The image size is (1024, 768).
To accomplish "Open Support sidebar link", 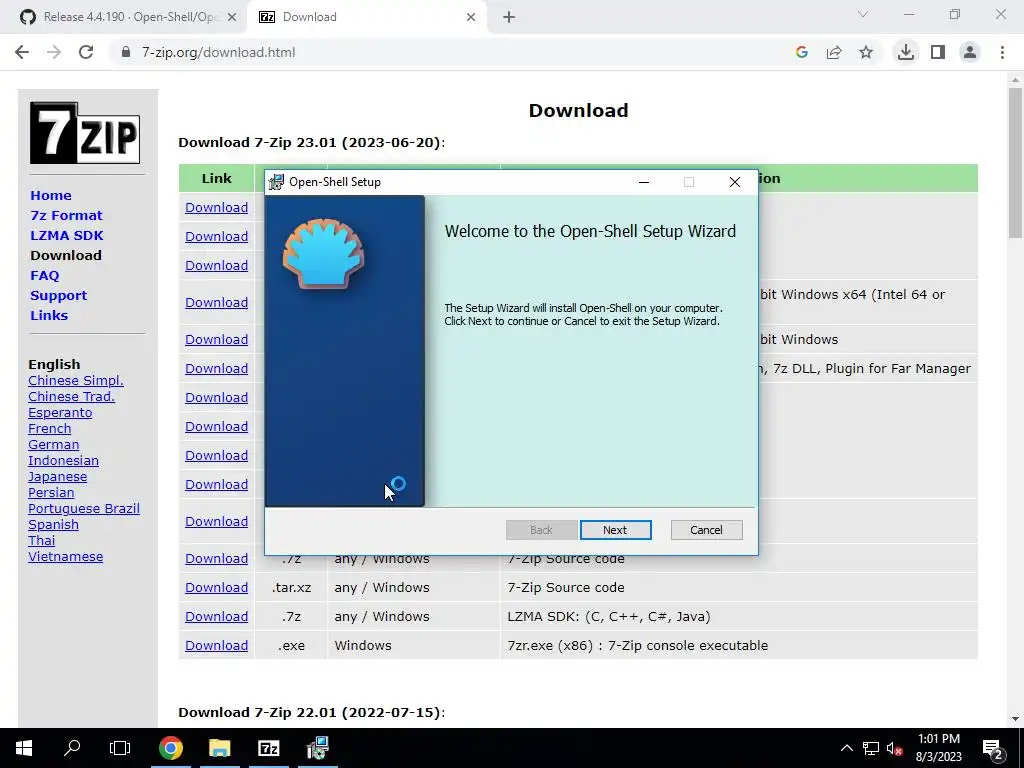I will click(58, 295).
